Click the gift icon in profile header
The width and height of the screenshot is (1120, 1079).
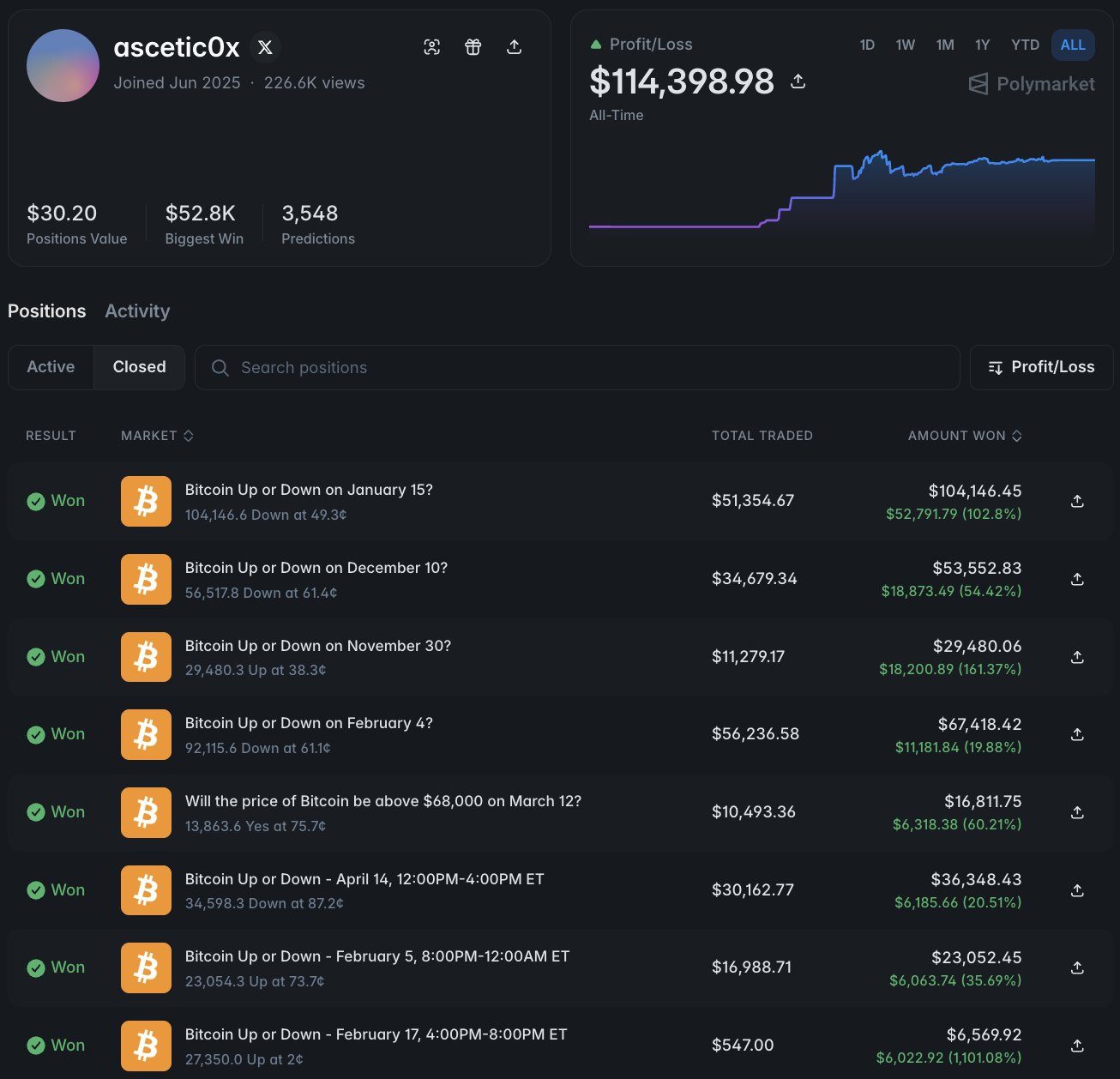[x=473, y=47]
